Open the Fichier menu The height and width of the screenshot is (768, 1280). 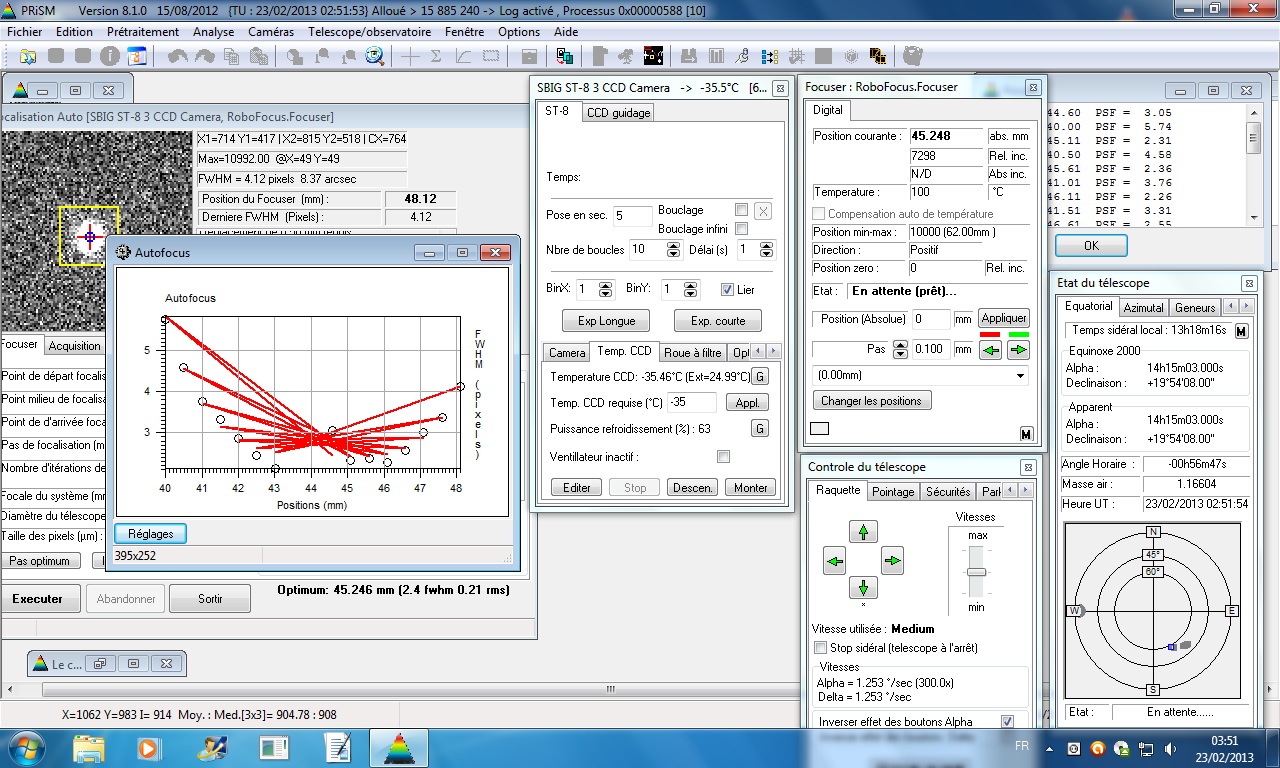click(25, 32)
